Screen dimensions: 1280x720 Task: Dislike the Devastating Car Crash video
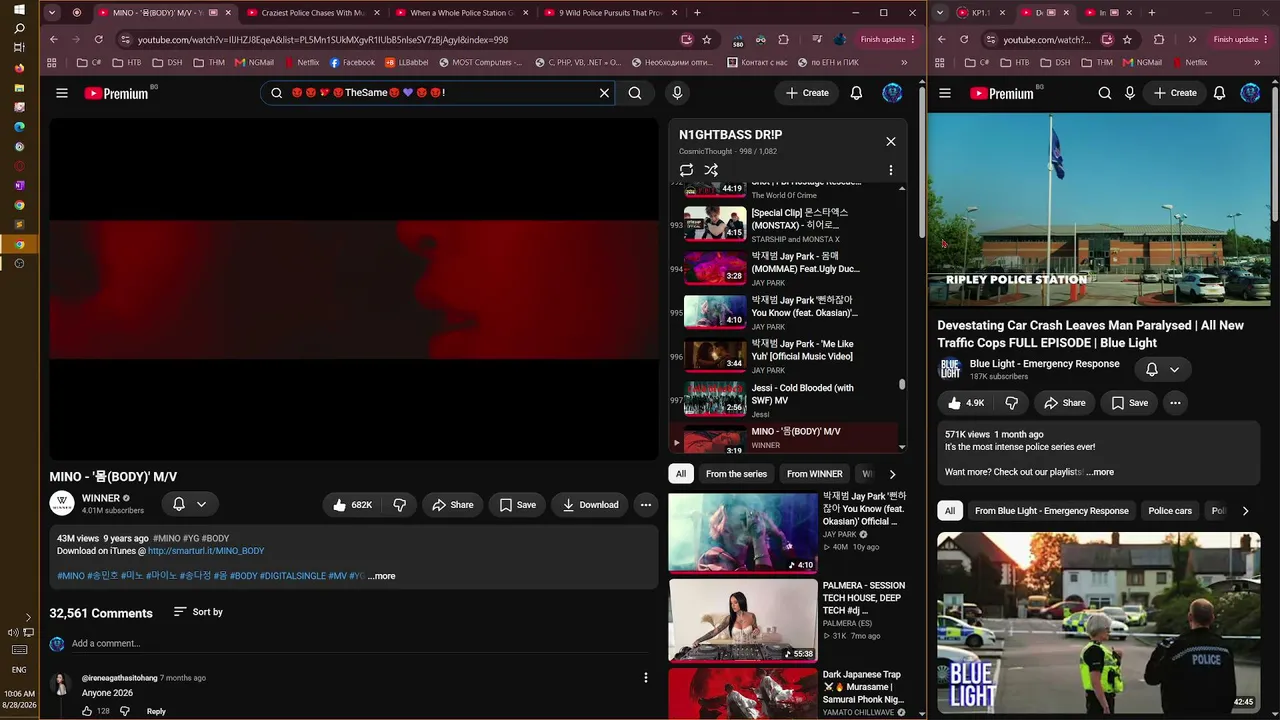(x=1011, y=403)
